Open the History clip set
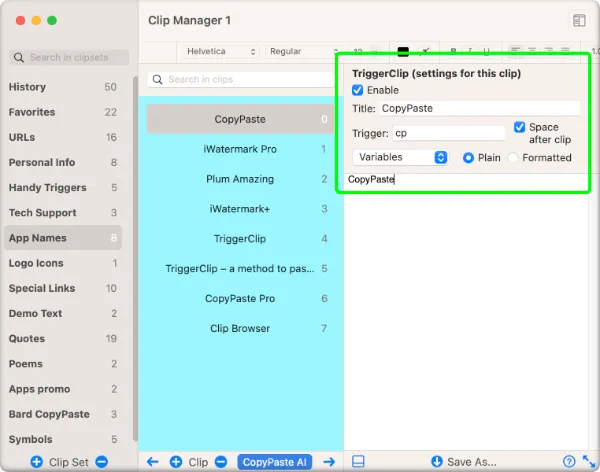Screen dimensions: 600x472 pos(63,87)
